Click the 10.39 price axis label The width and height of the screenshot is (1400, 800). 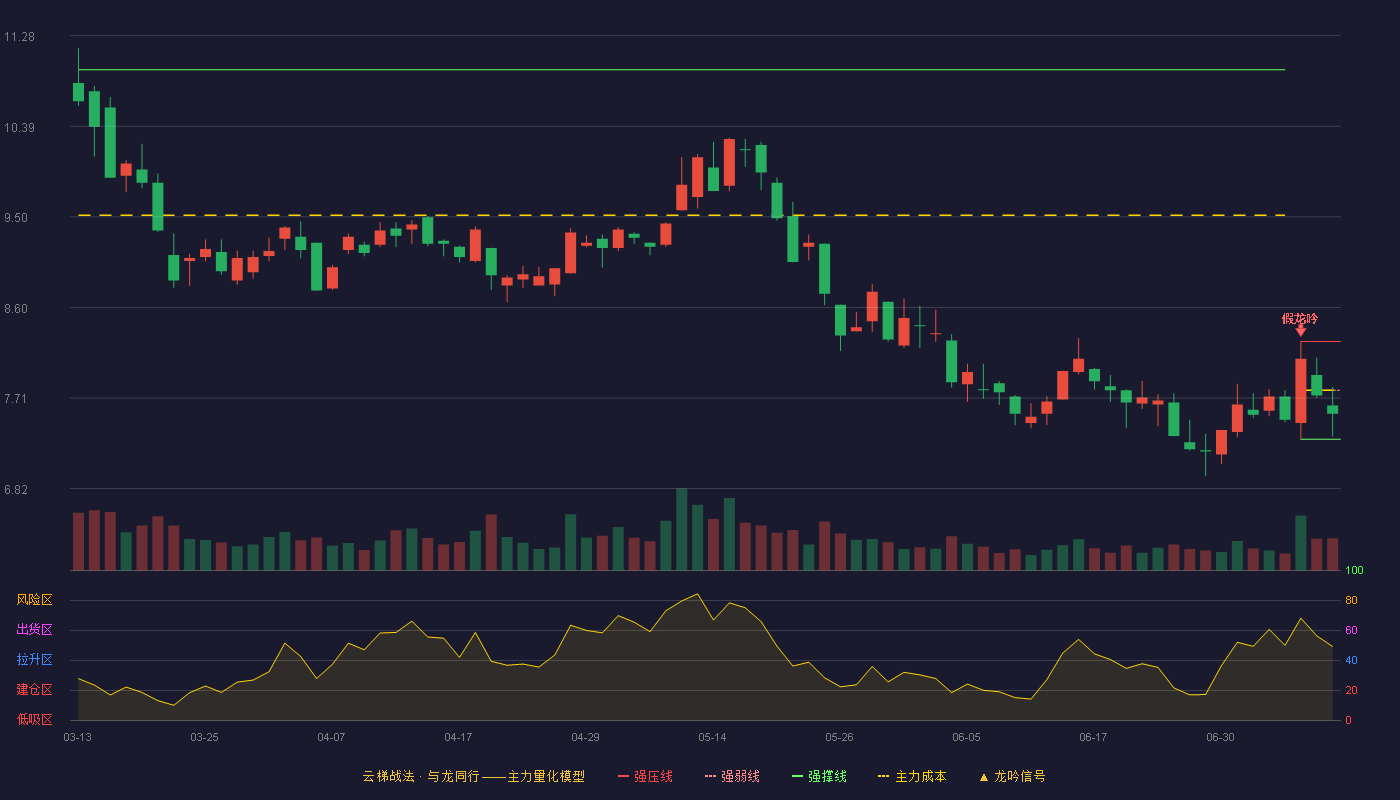pyautogui.click(x=19, y=128)
